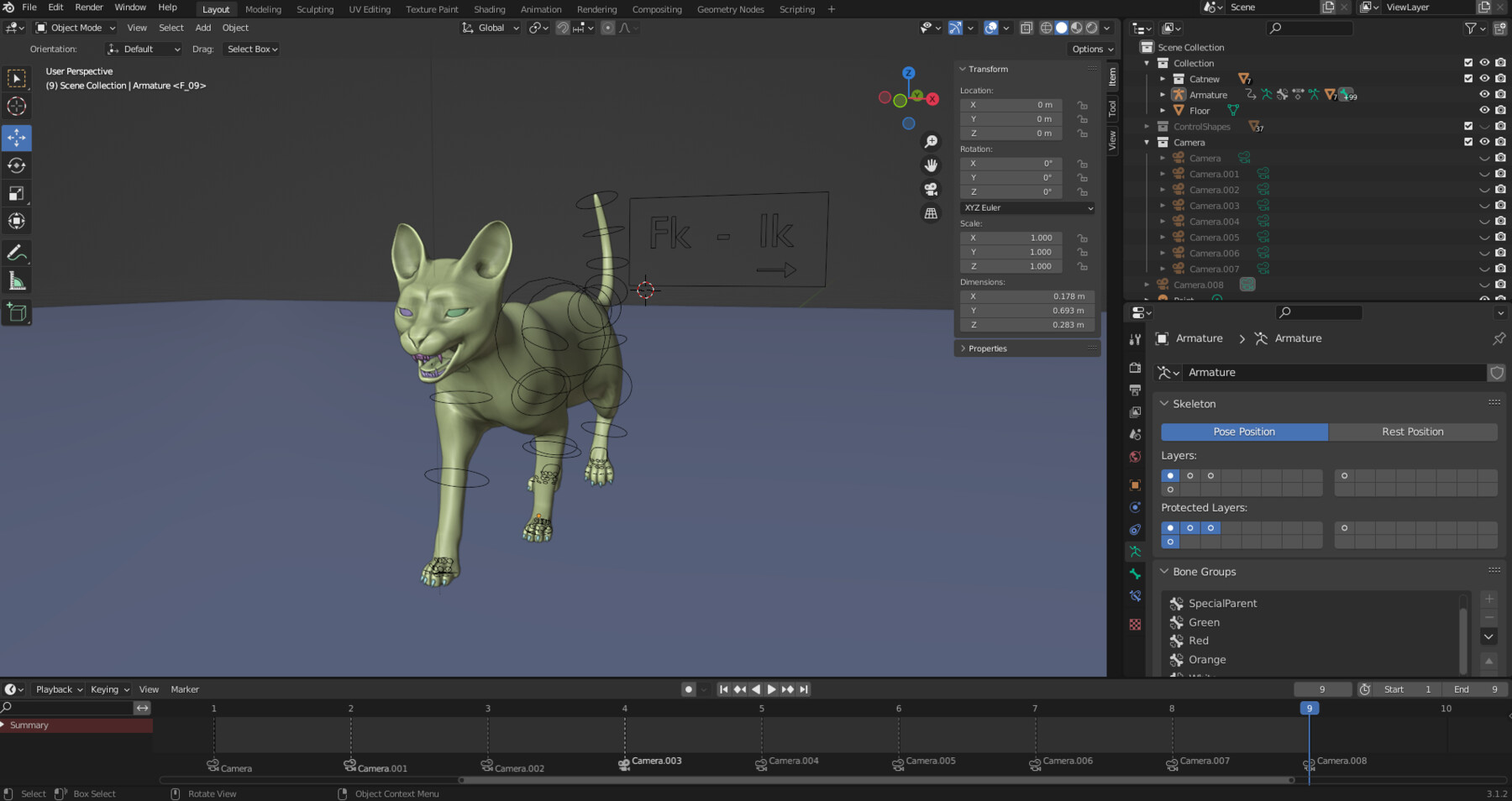Add a bone group with plus button
This screenshot has height=801, width=1512.
(x=1489, y=599)
